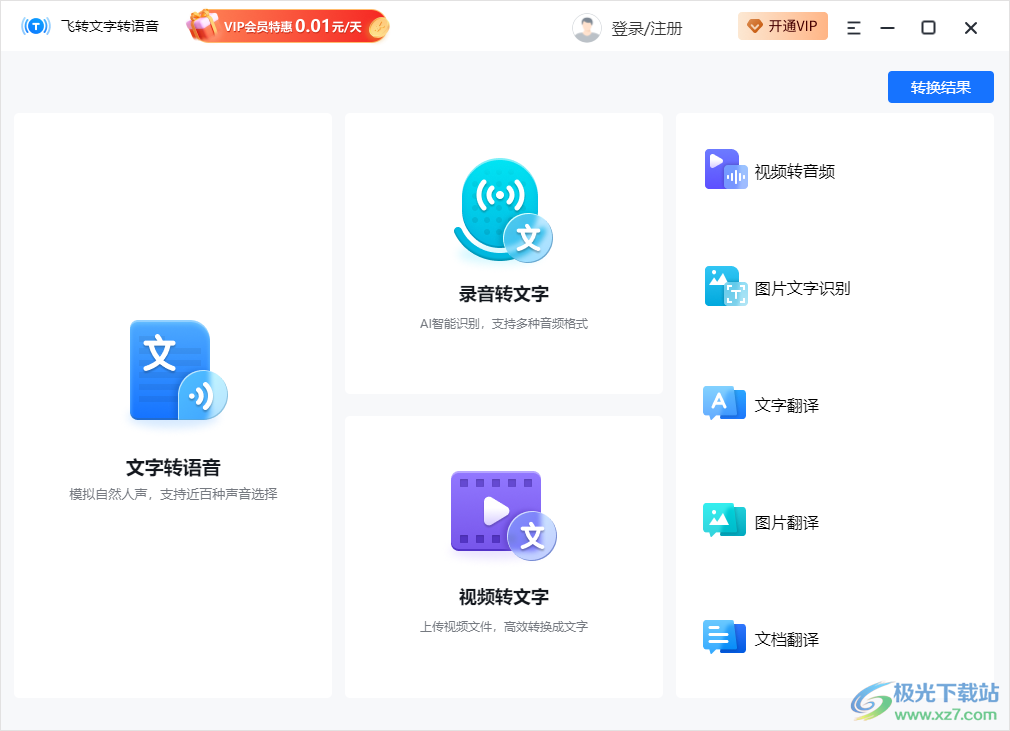Click the 文字翻译 icon
The width and height of the screenshot is (1010, 731).
point(725,403)
